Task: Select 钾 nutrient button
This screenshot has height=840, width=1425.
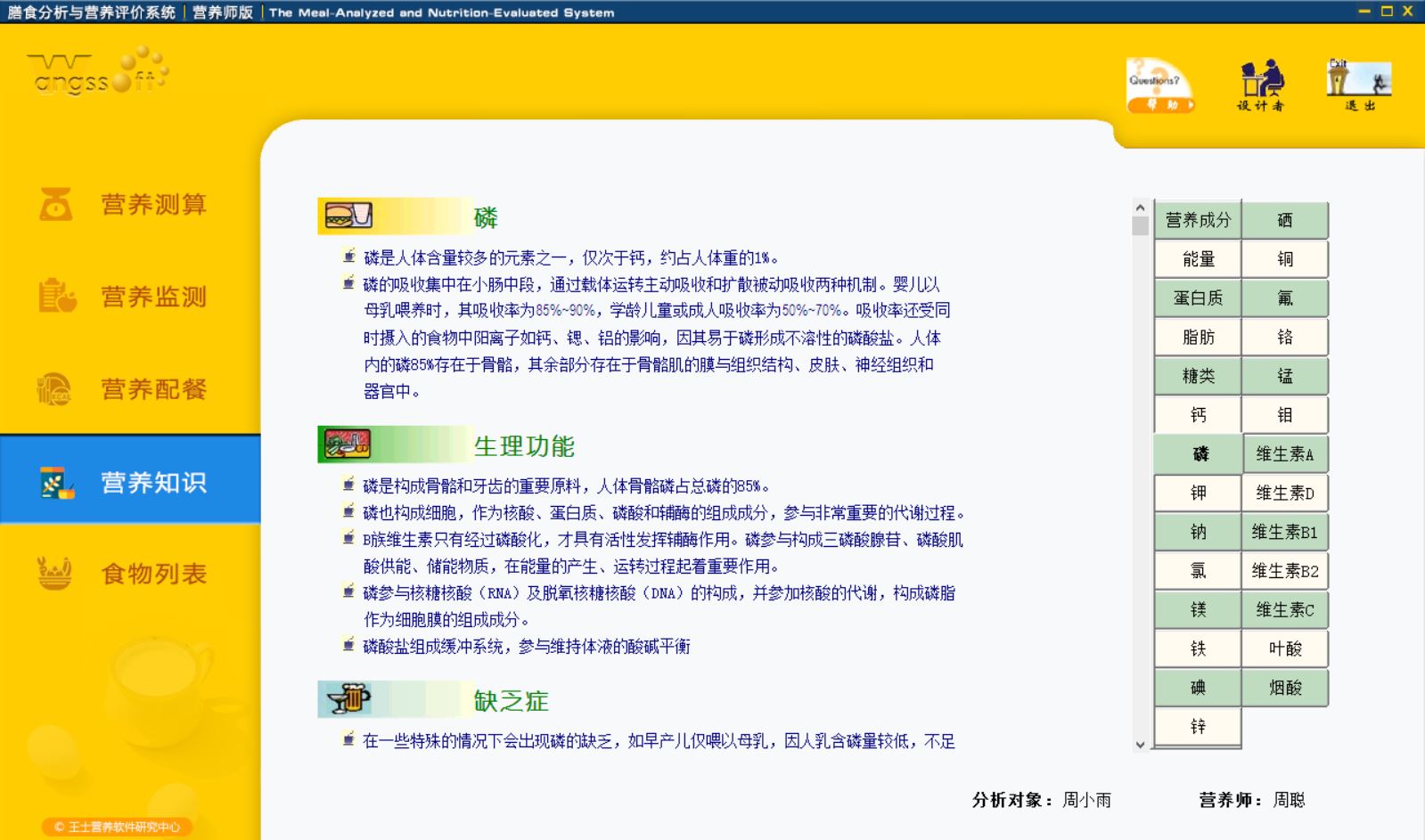Action: pos(1198,493)
